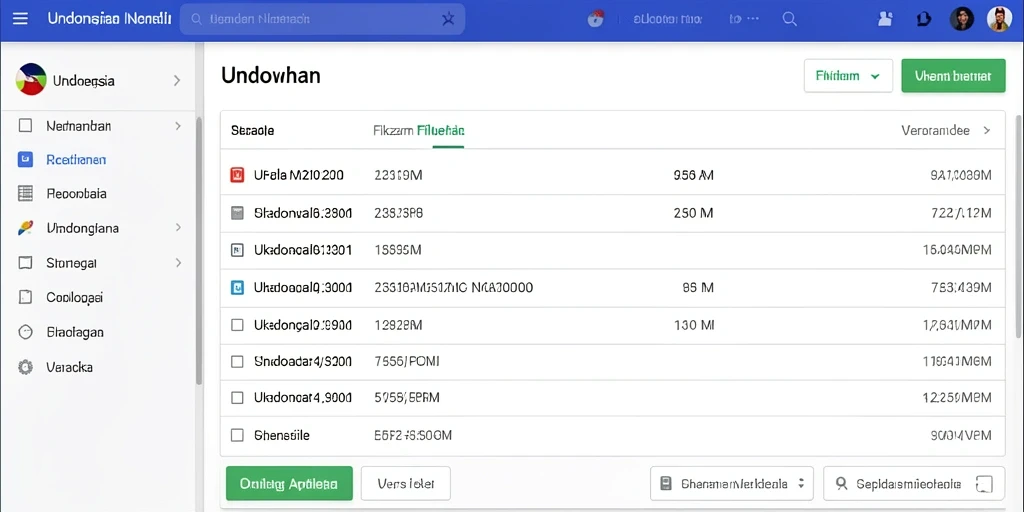The width and height of the screenshot is (1024, 512).
Task: Click the green Ooniegg Apdeaa button
Action: tap(289, 483)
